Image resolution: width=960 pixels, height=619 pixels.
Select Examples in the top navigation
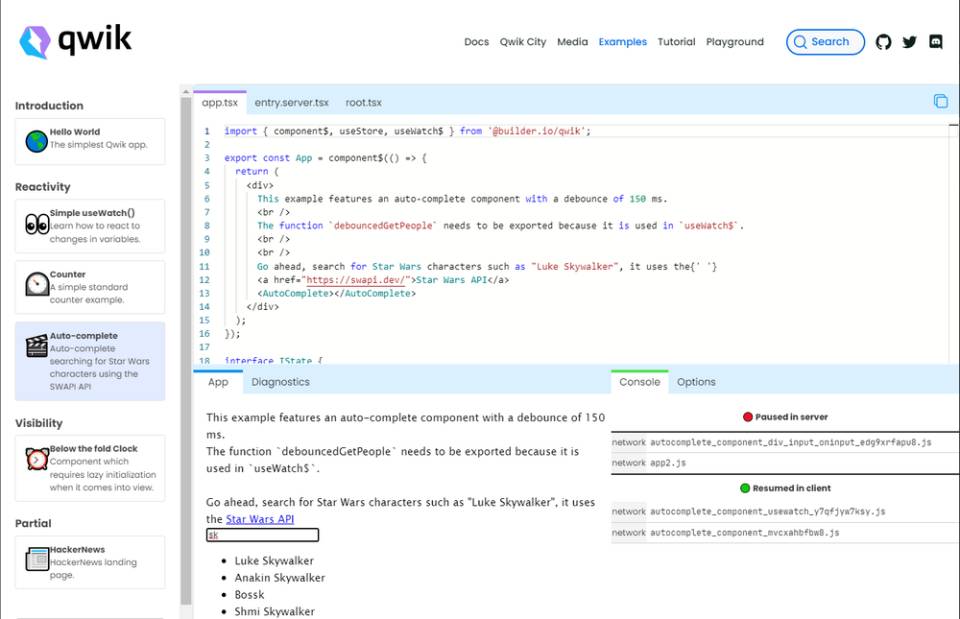click(x=623, y=42)
